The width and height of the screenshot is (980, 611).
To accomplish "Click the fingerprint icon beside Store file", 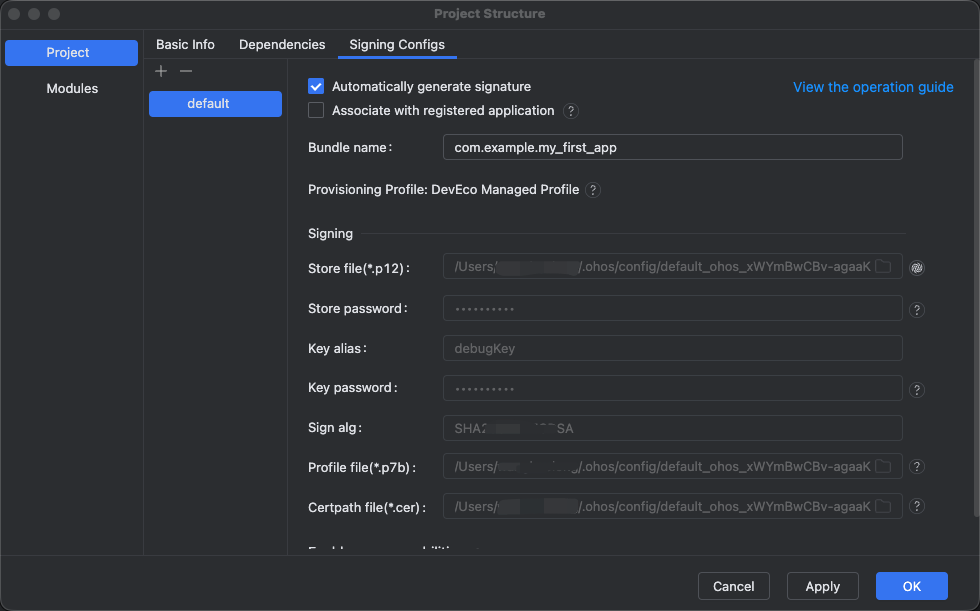I will point(917,267).
